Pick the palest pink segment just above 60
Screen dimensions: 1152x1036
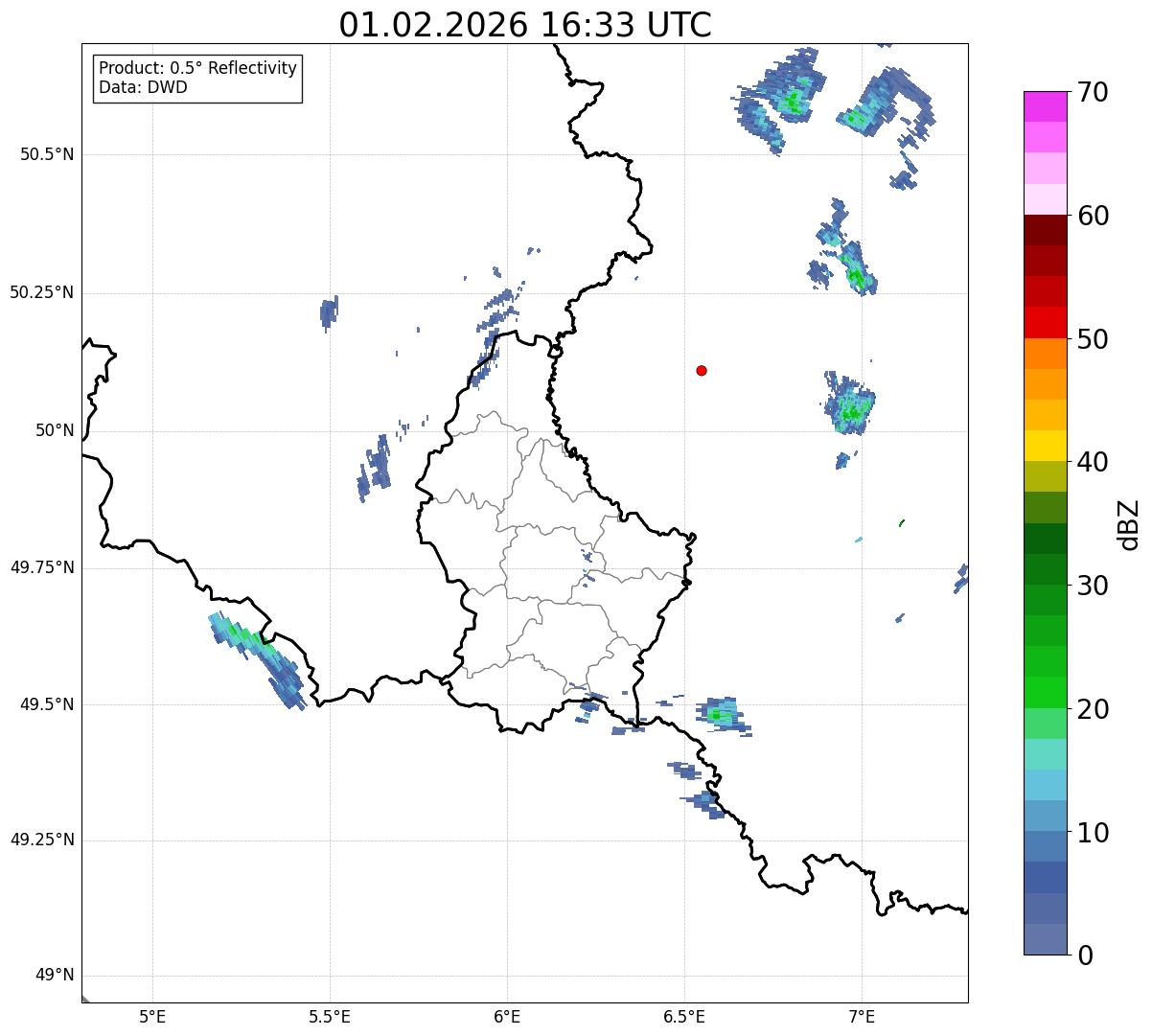pos(1045,199)
